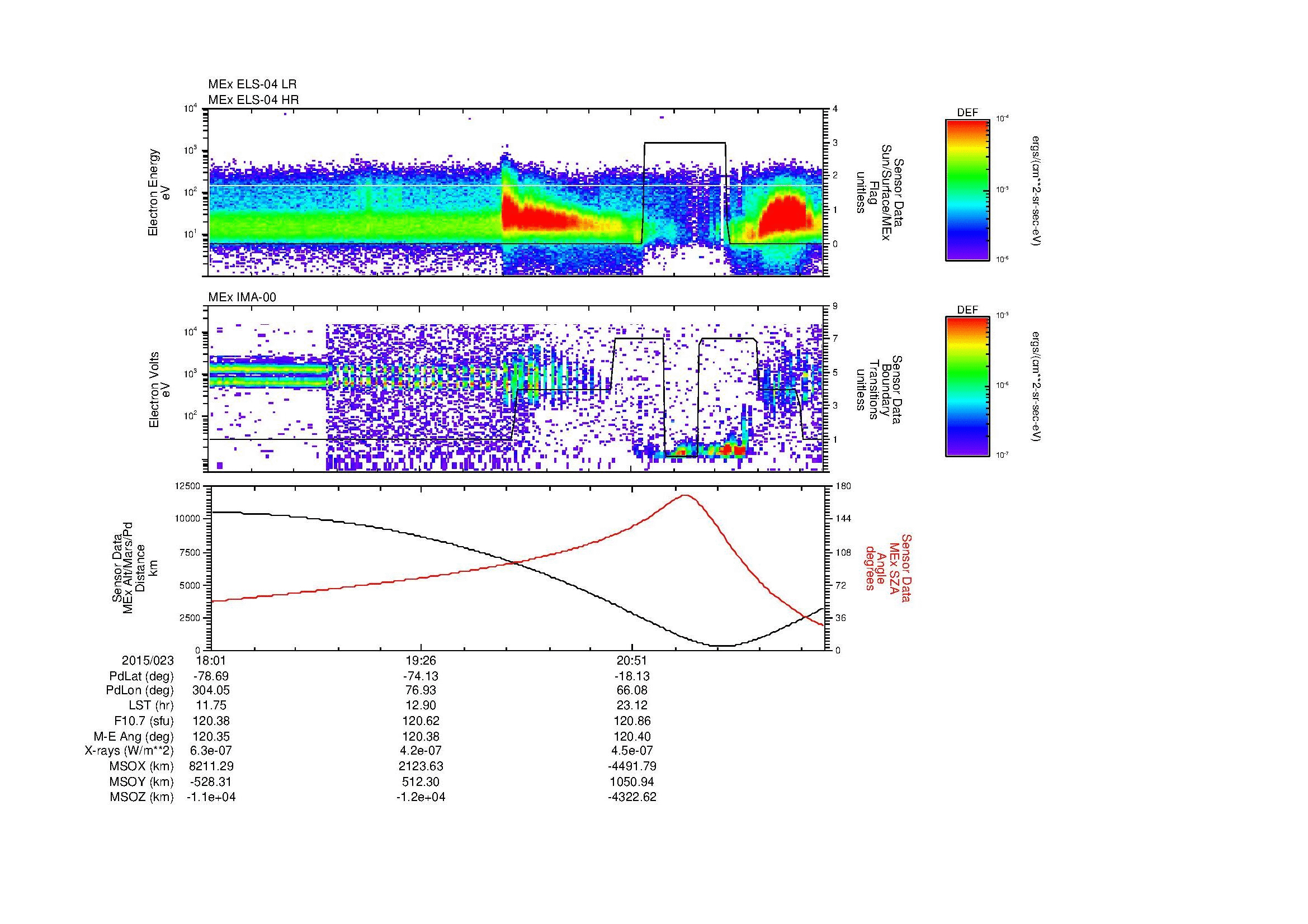Click the X-rays value '4.2e-07'
Screen dimensions: 1308x924
click(421, 751)
